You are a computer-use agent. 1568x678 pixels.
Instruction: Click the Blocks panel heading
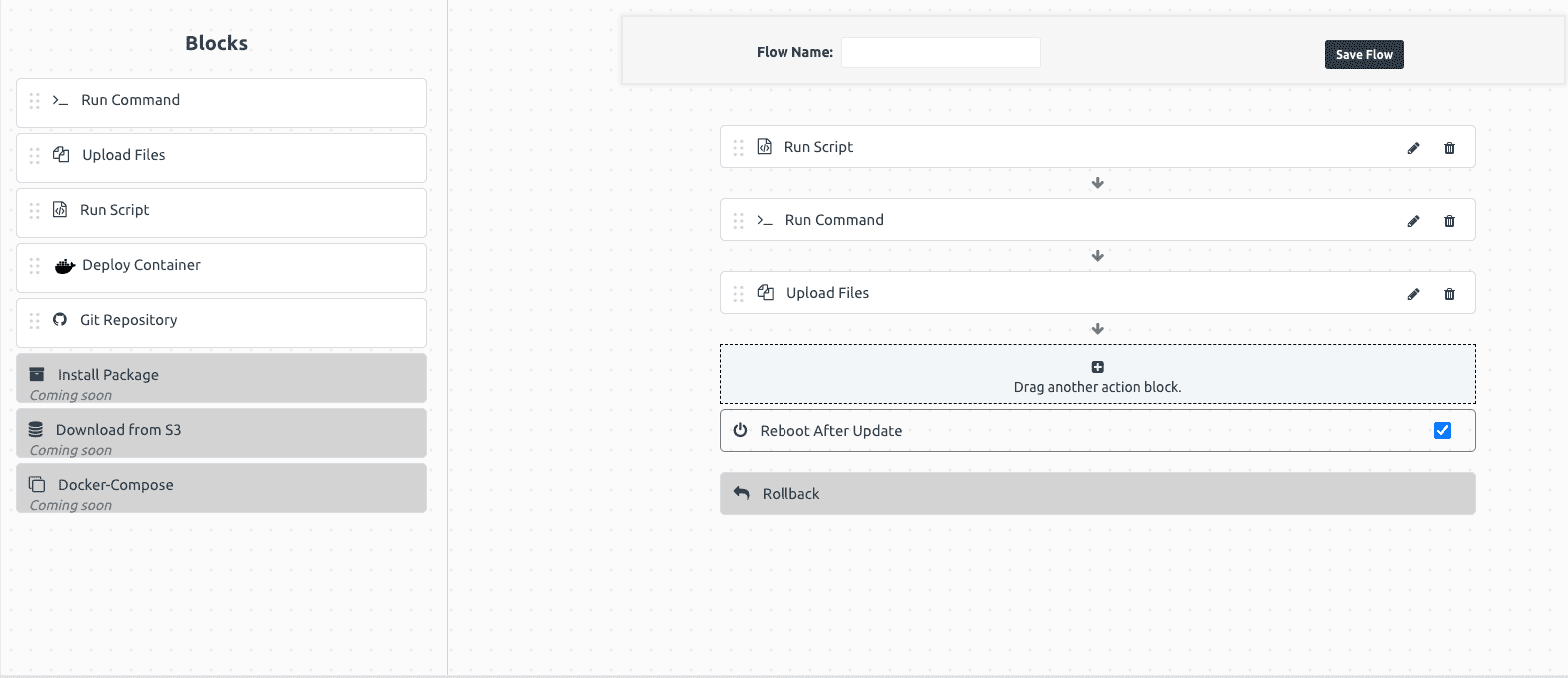[x=216, y=43]
